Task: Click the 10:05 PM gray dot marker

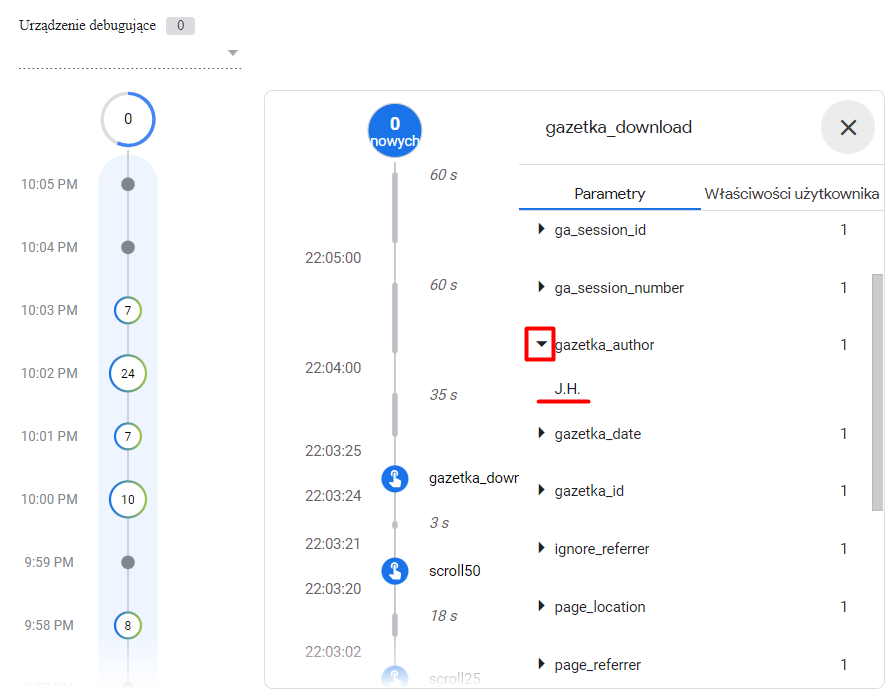Action: [128, 184]
